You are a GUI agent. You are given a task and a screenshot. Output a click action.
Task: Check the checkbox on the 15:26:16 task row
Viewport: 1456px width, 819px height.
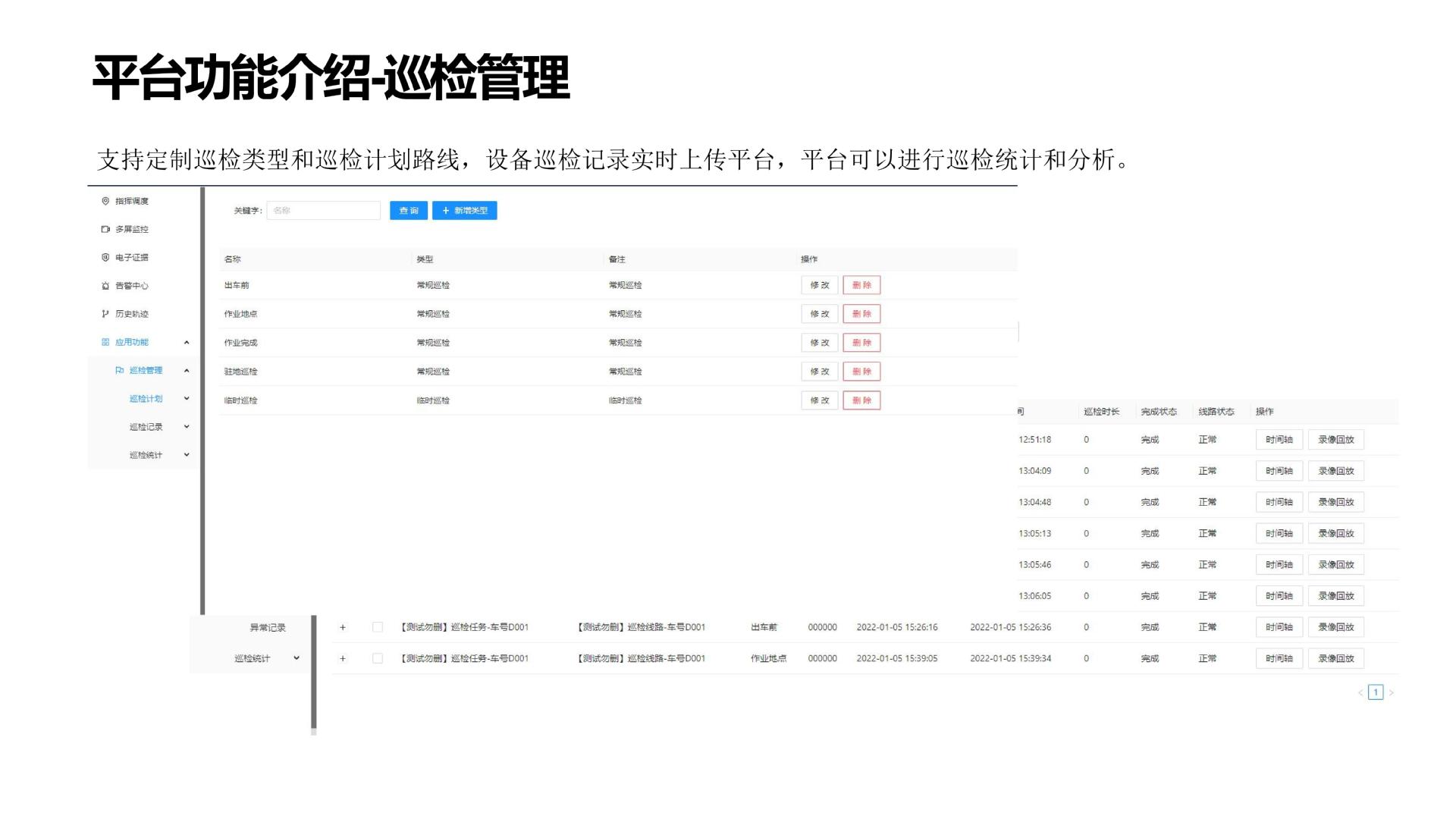[377, 627]
